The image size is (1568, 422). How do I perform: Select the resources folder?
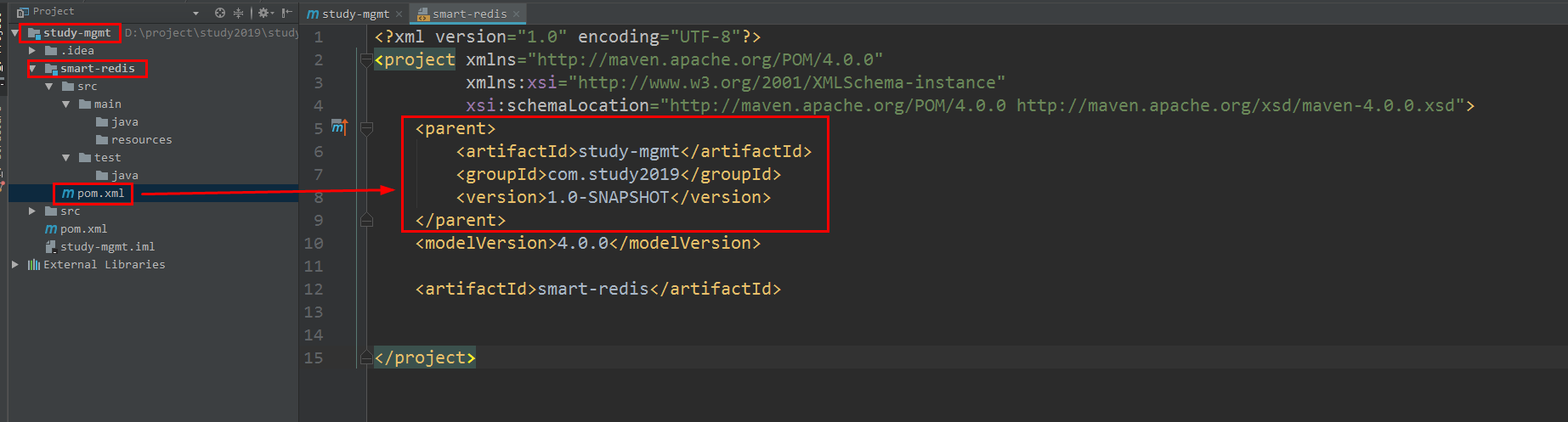click(141, 140)
